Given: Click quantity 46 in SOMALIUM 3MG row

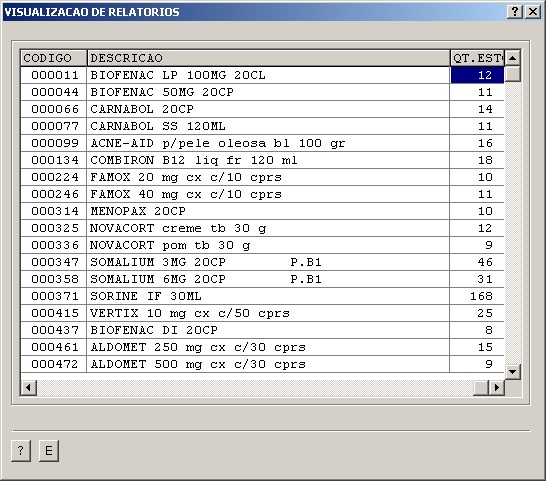Looking at the screenshot, I should [477, 262].
